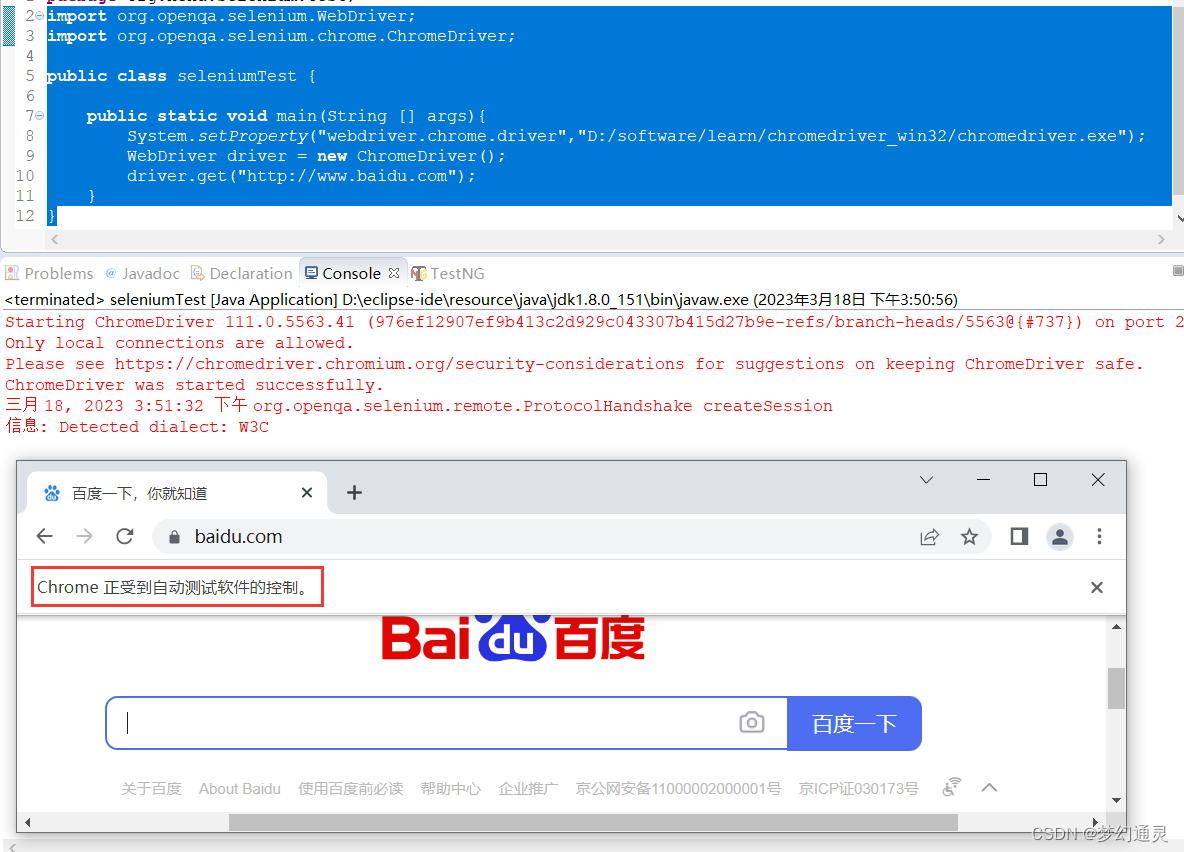Open Chrome tab search chevron
Image resolution: width=1184 pixels, height=852 pixels.
(927, 480)
